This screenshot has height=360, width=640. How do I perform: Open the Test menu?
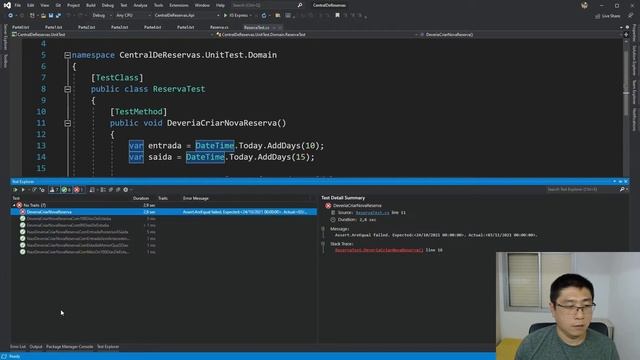(x=124, y=5)
